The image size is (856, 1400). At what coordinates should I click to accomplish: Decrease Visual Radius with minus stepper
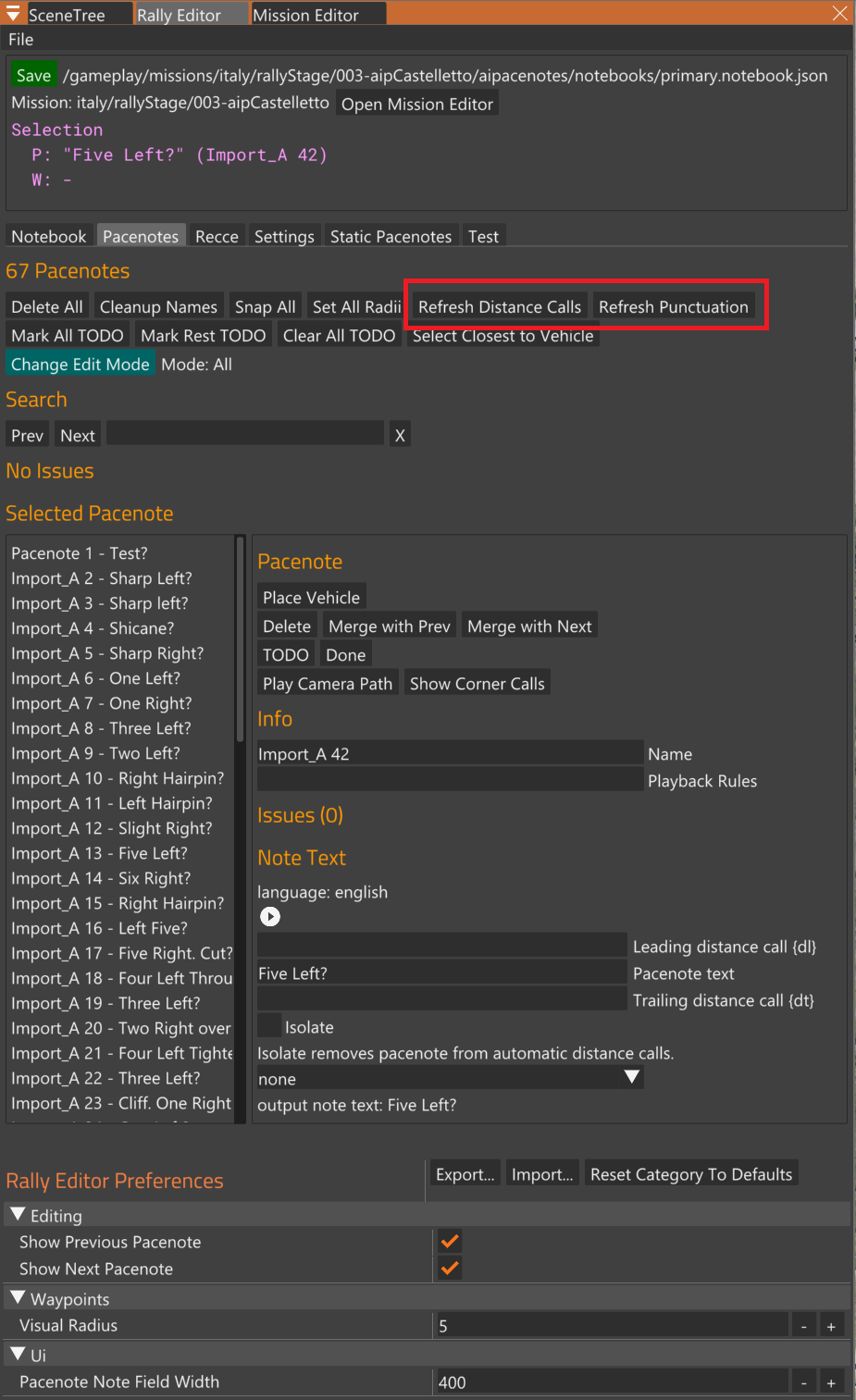(x=803, y=1326)
